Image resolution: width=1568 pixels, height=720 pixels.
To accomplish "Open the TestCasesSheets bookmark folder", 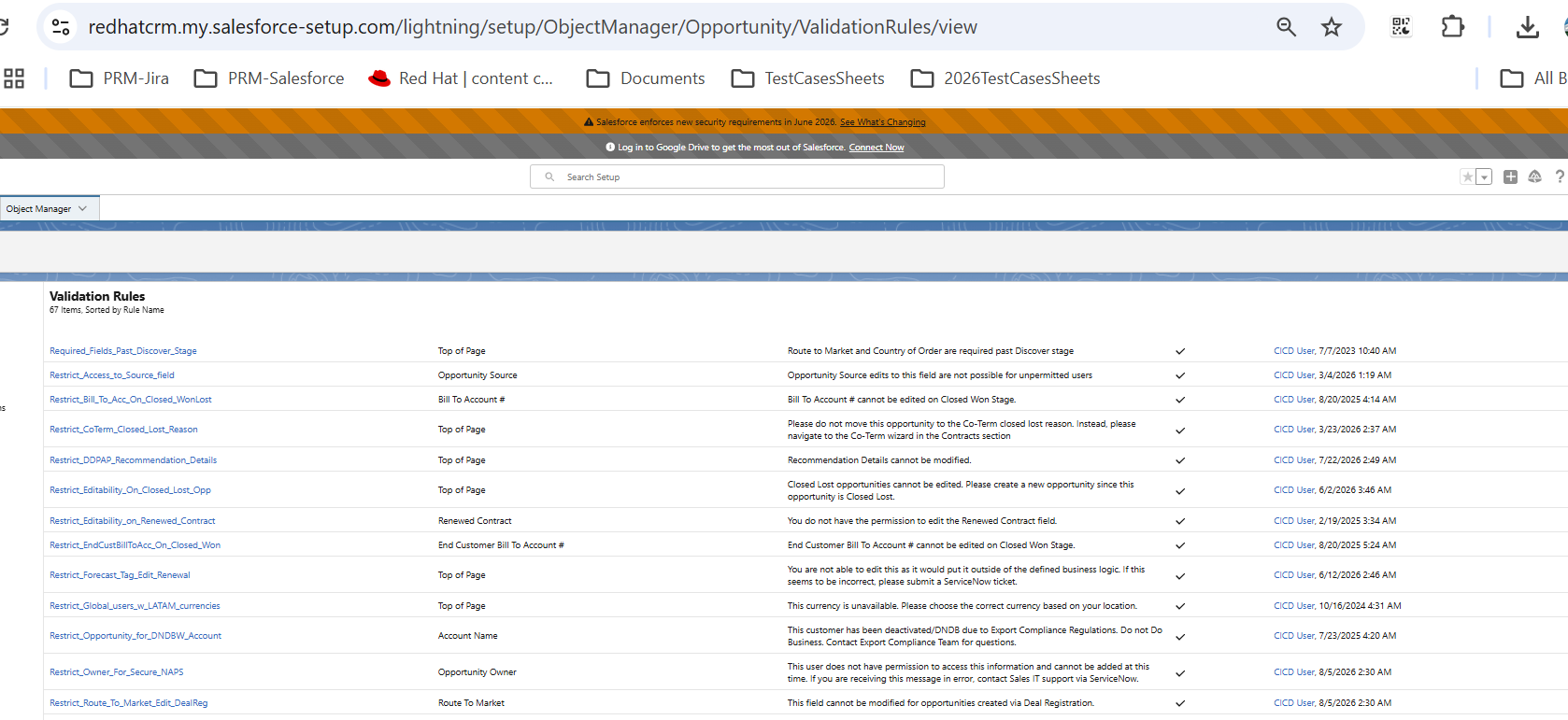I will (x=808, y=78).
